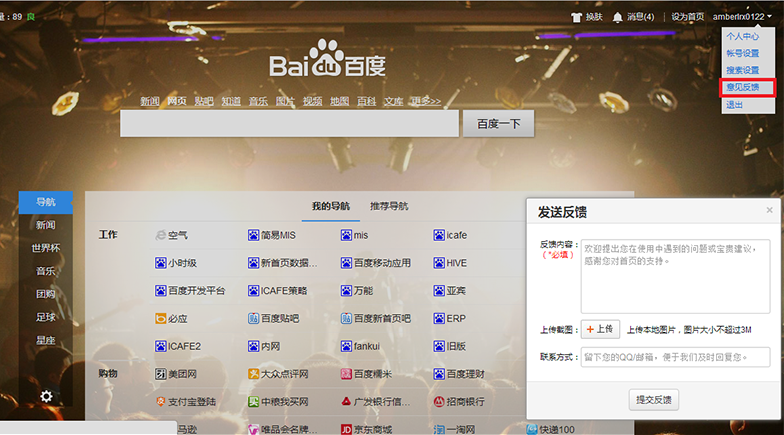Open the 招商银行 icon
This screenshot has height=435, width=784.
click(x=439, y=402)
